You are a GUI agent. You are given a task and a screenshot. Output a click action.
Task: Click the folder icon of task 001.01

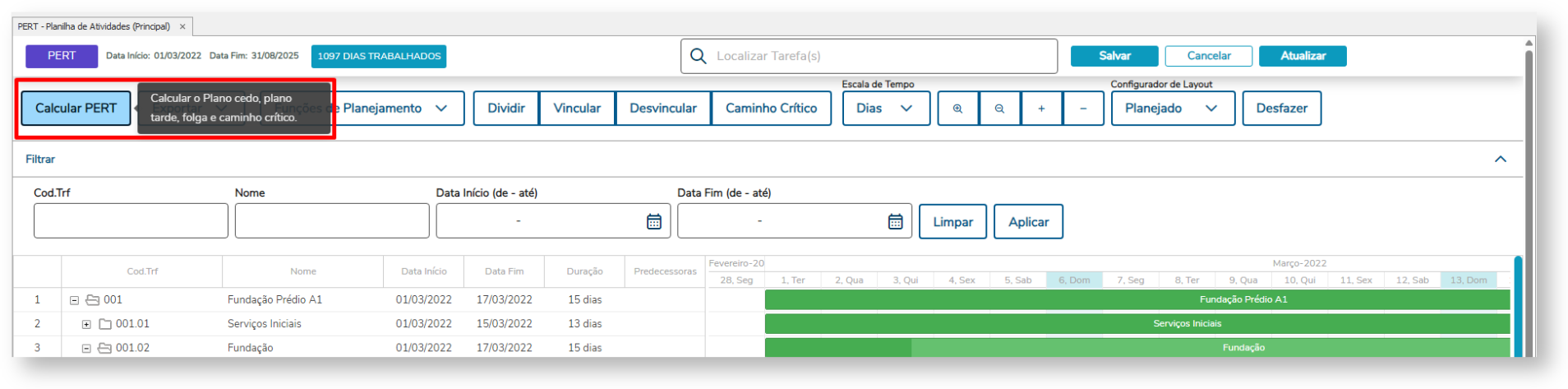(x=105, y=324)
